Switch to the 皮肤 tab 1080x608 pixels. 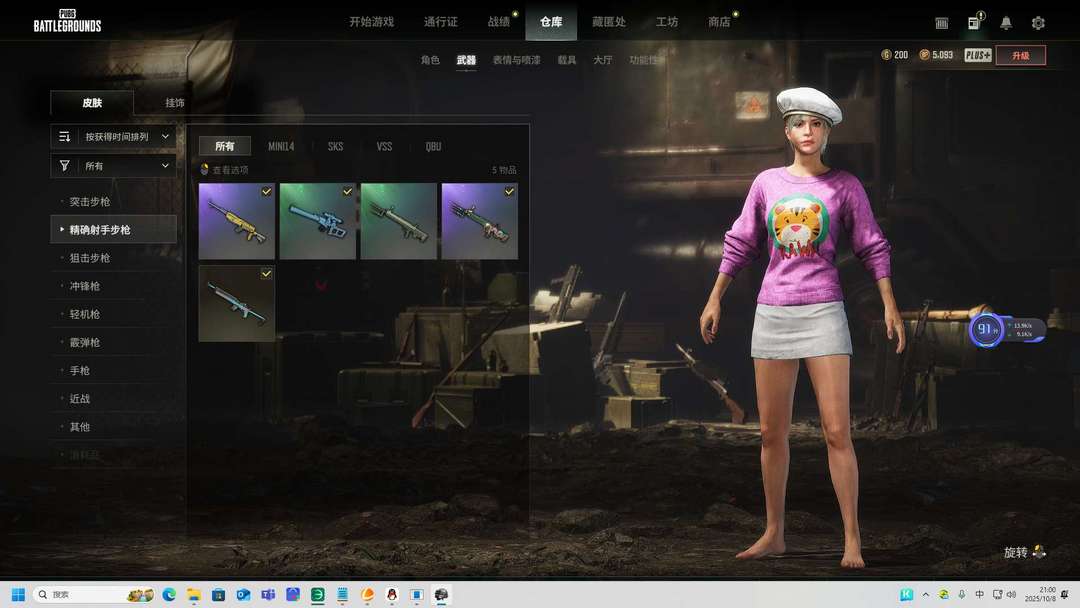pos(92,103)
